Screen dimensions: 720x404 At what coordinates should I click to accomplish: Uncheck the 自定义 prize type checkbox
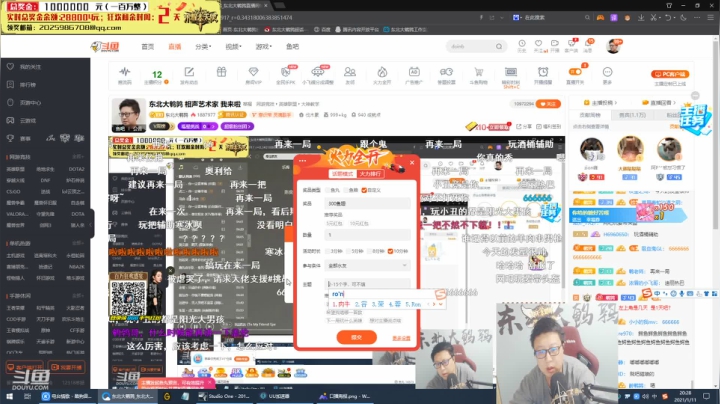364,190
